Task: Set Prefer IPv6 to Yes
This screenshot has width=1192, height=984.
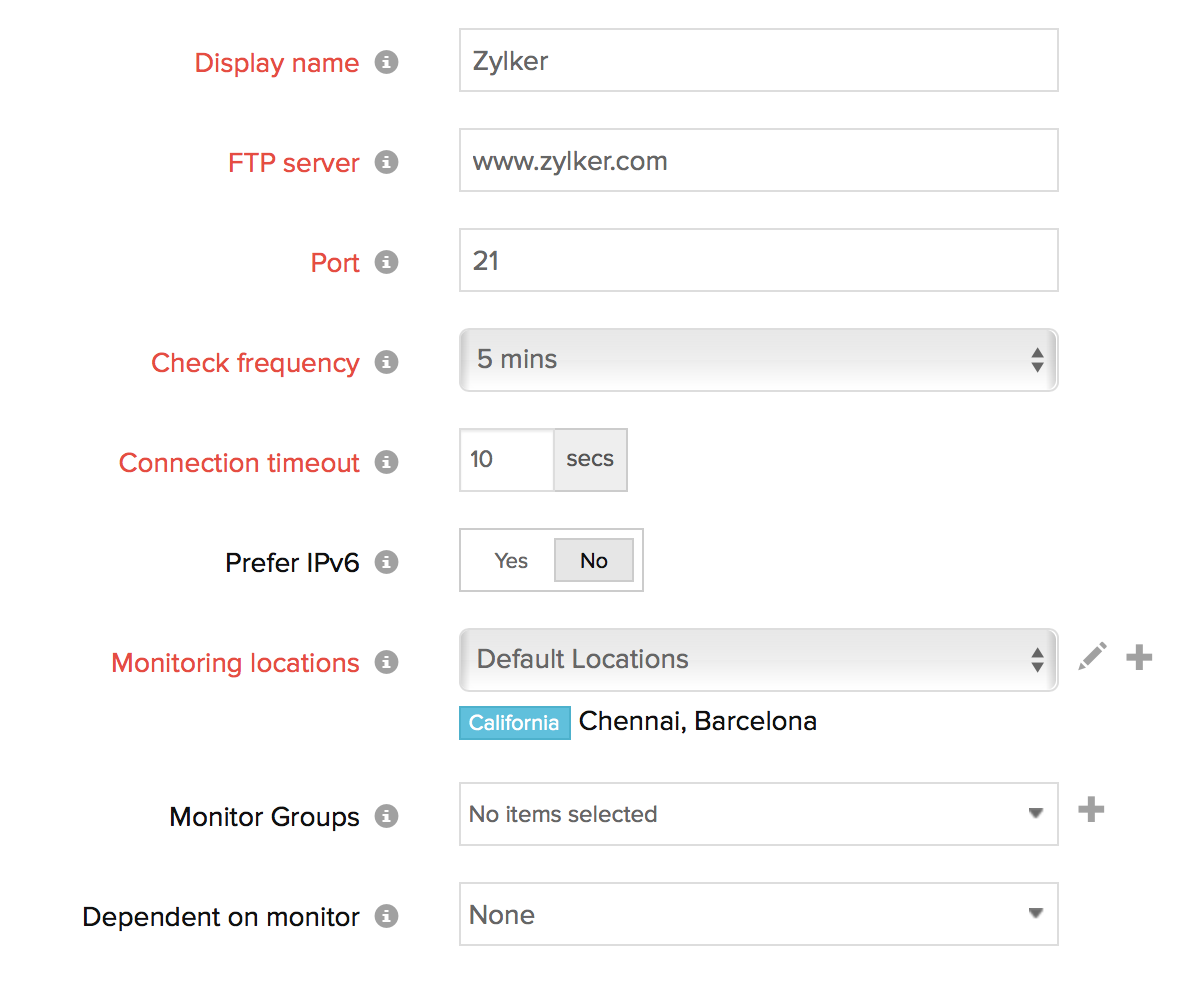Action: [510, 561]
